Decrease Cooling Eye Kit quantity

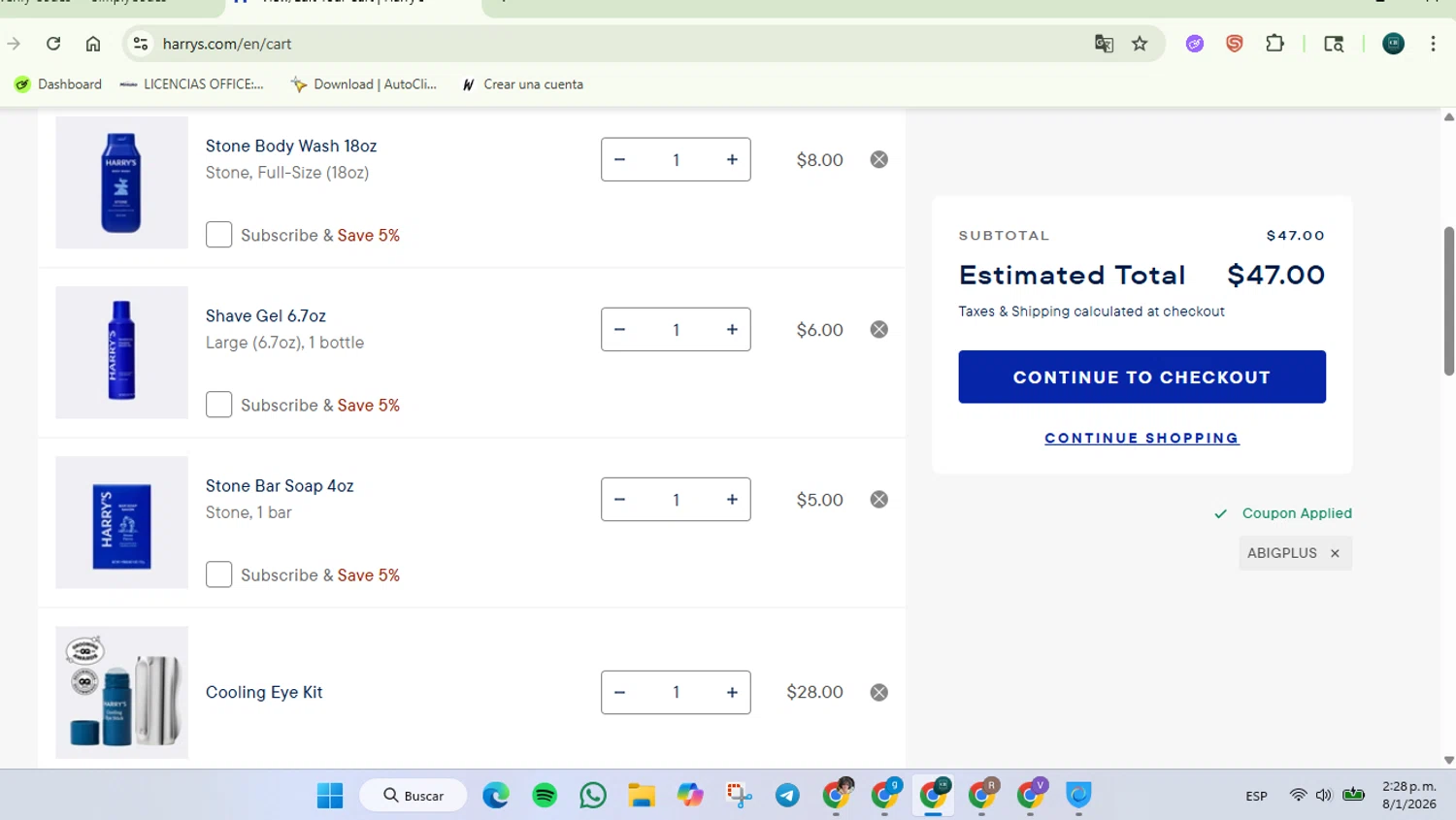coord(619,692)
